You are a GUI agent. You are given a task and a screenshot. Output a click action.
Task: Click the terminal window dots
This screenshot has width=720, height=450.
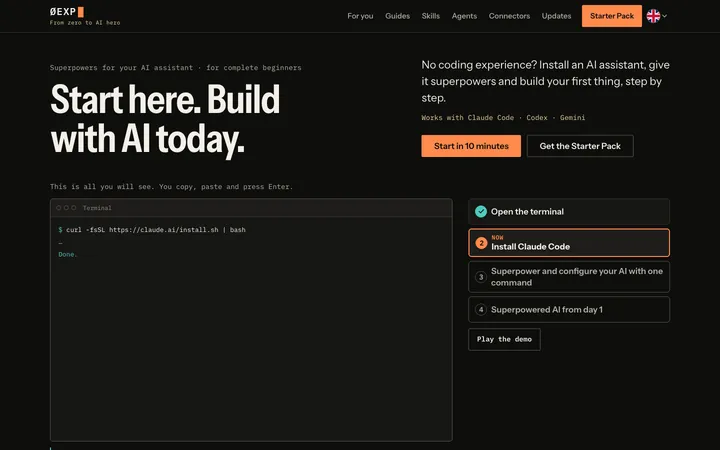(66, 208)
